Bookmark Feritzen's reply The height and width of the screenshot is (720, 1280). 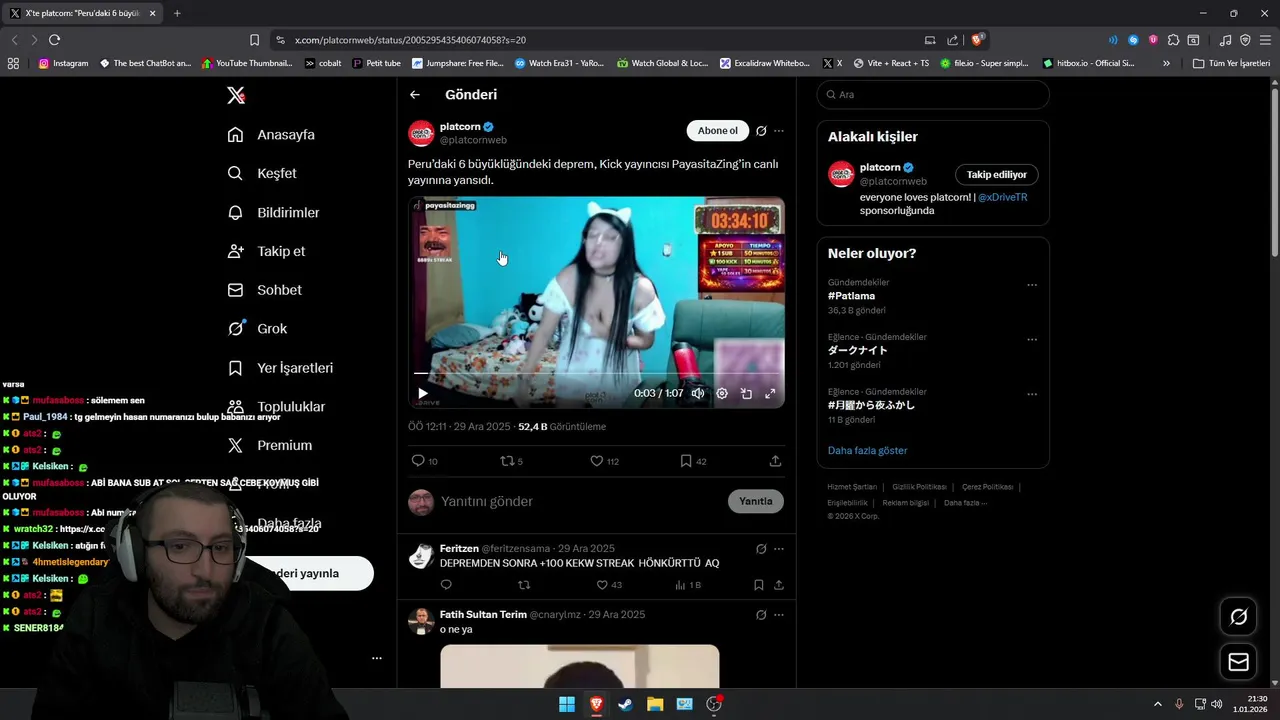[x=759, y=585]
